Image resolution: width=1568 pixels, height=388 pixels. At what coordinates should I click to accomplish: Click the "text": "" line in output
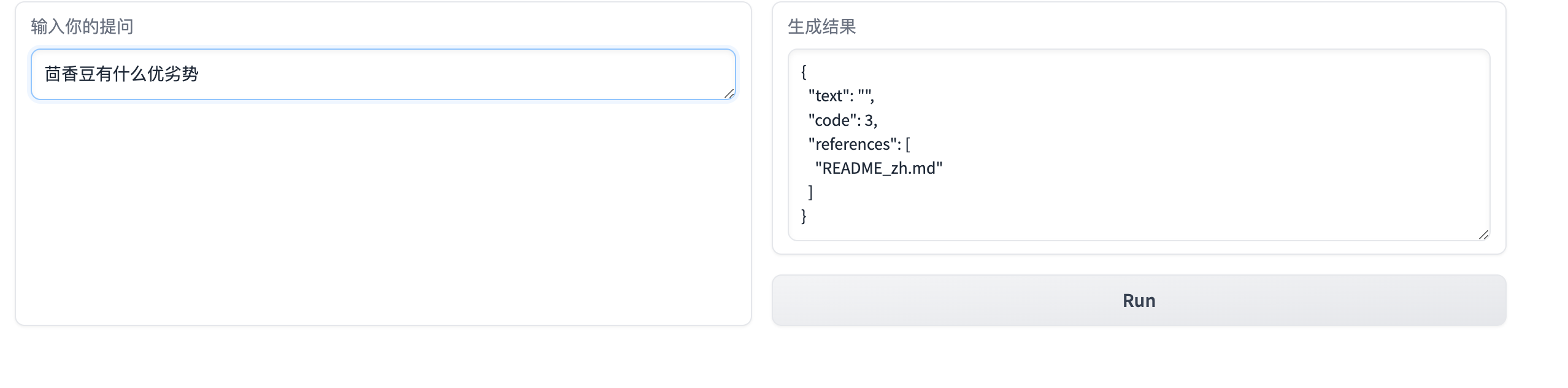840,96
